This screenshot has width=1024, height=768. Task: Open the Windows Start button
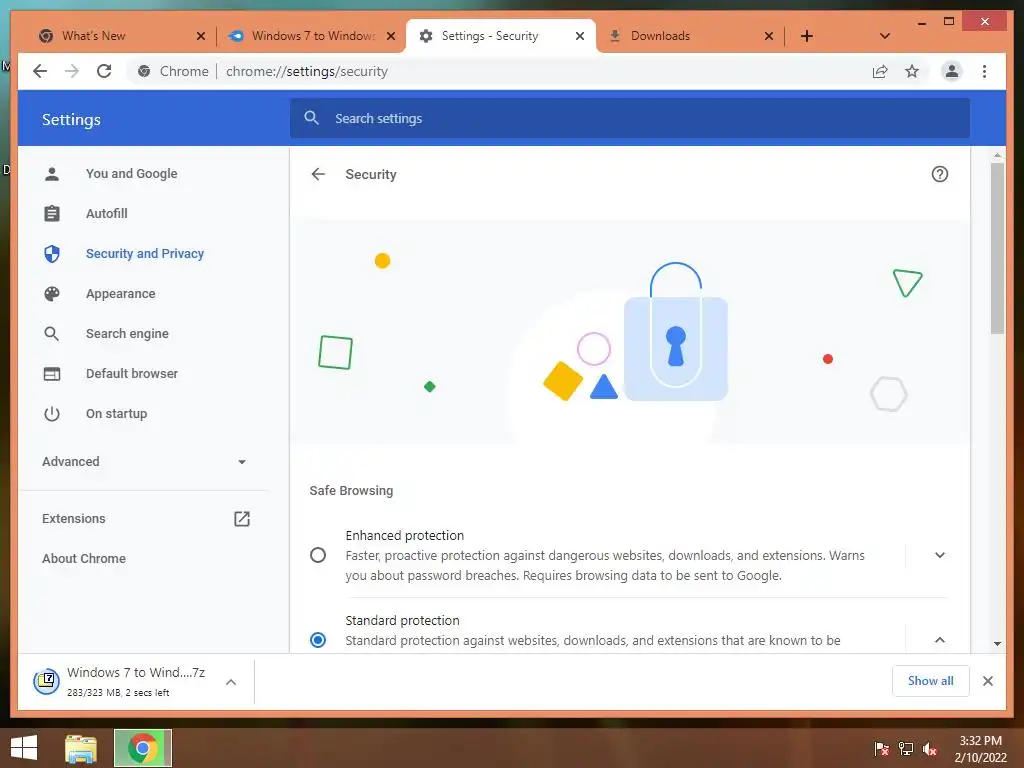click(x=24, y=748)
